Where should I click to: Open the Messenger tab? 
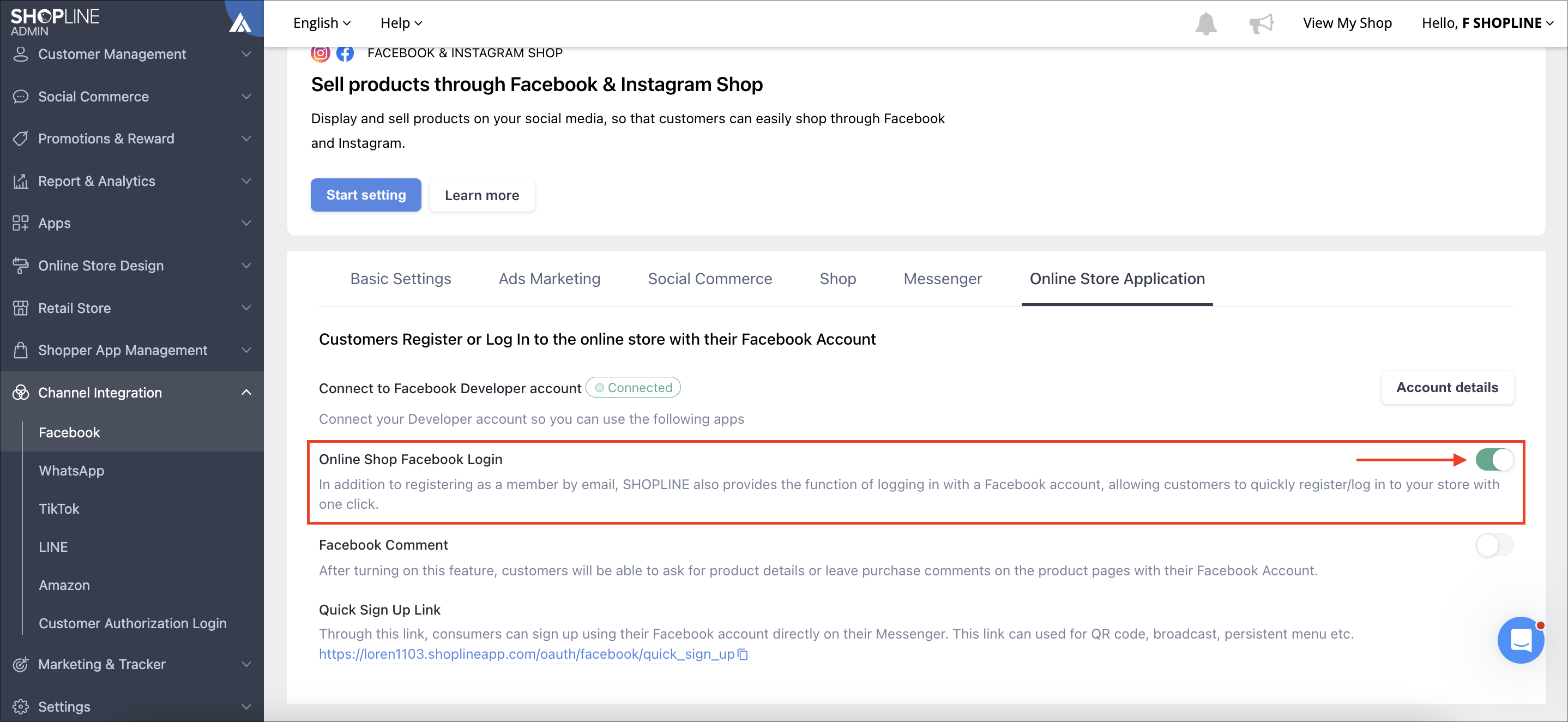(942, 279)
